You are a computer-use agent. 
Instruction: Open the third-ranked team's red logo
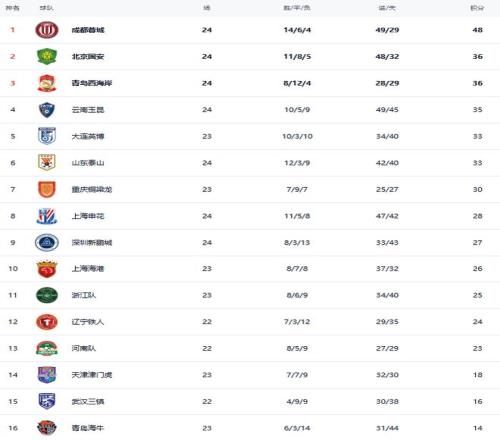pos(47,83)
